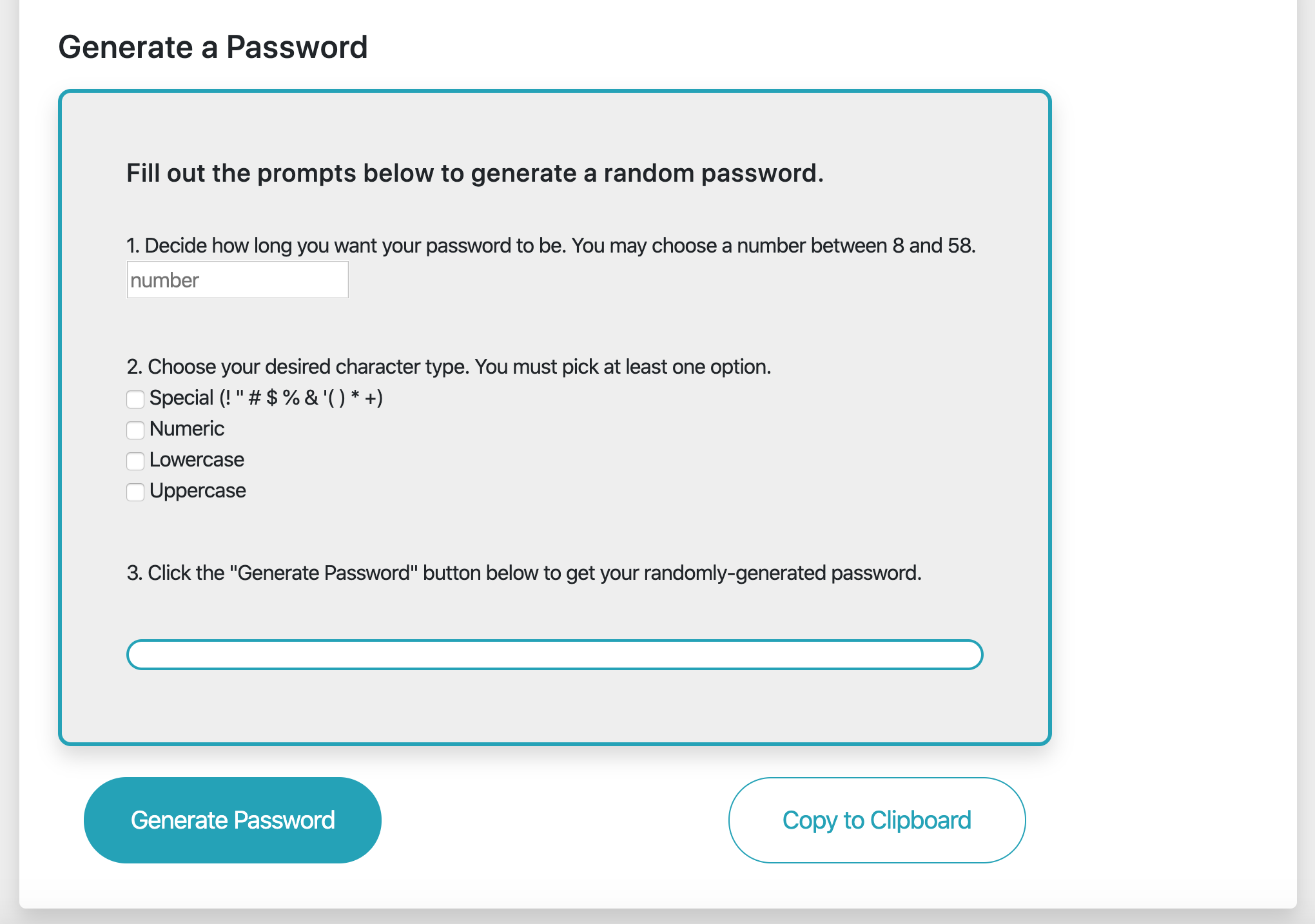Click the Generate Password button

click(x=233, y=820)
